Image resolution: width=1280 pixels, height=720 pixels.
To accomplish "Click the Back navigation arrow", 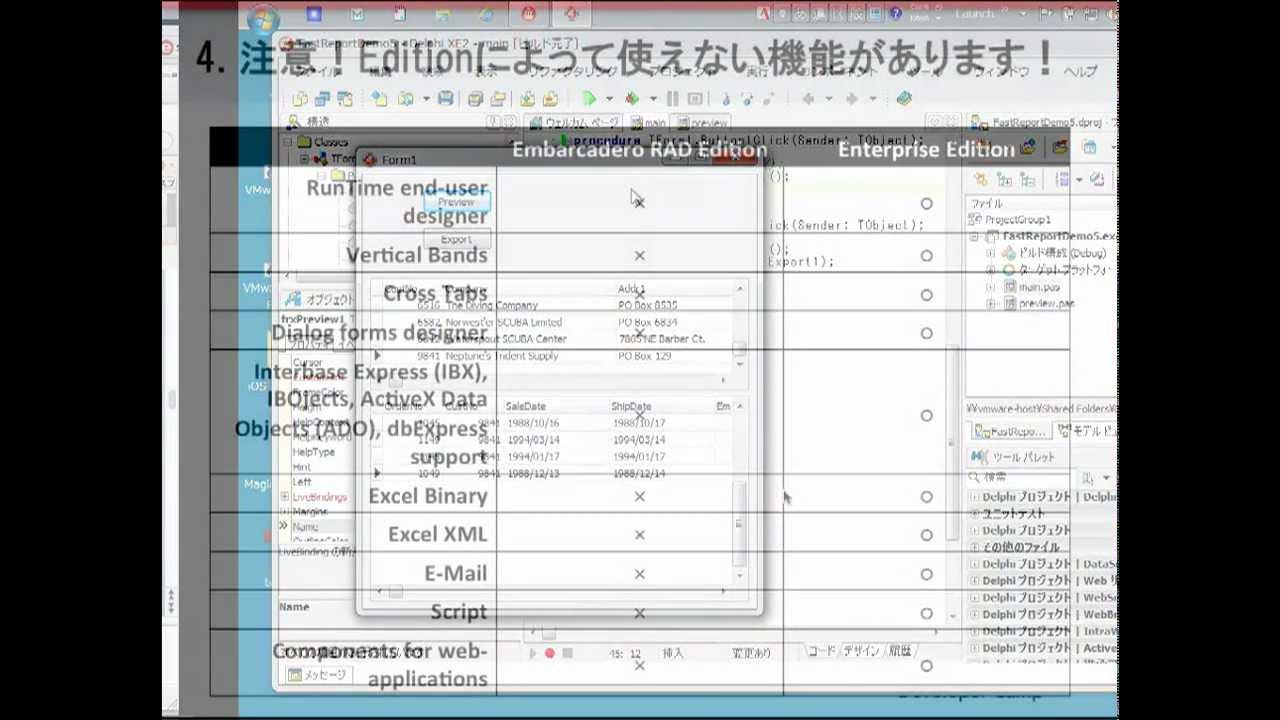I will pos(808,99).
